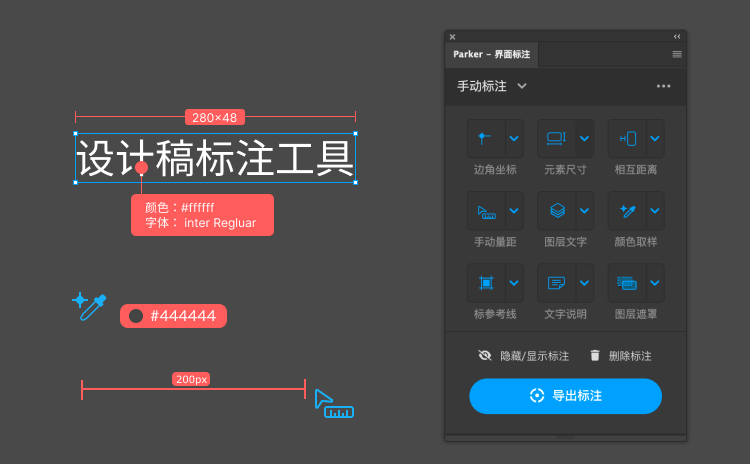Open options arrow beside 边角坐标
This screenshot has width=750, height=464.
[514, 139]
